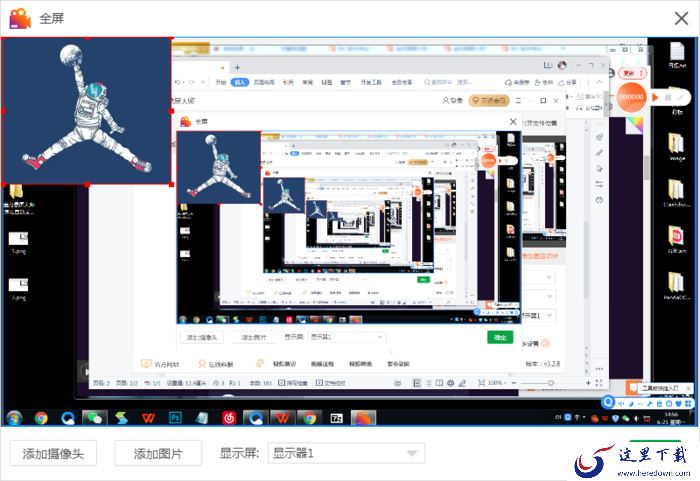
Task: Open the 开发工具 tab in previewed WPS window
Action: [x=371, y=82]
